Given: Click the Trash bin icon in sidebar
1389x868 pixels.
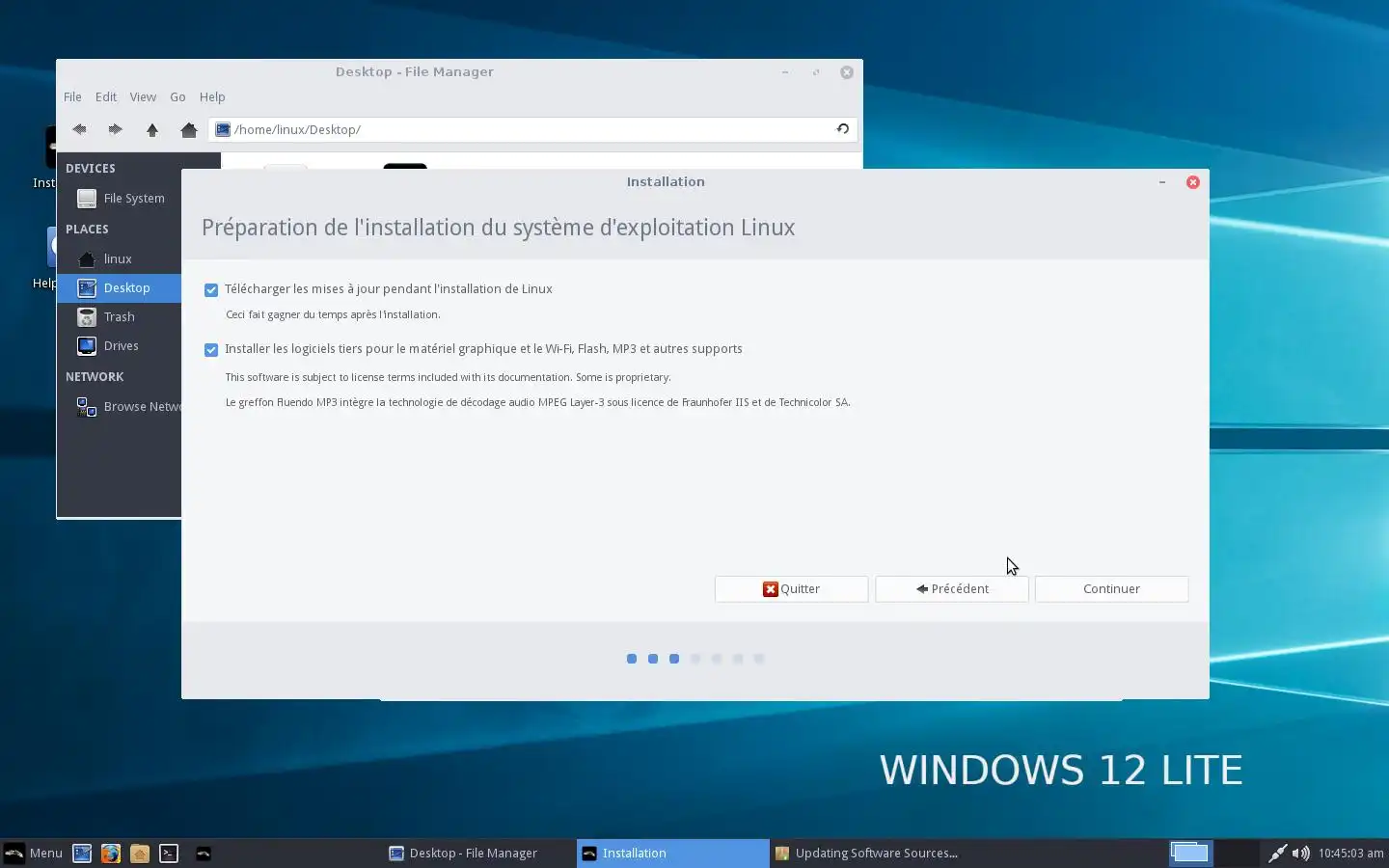Looking at the screenshot, I should (87, 317).
